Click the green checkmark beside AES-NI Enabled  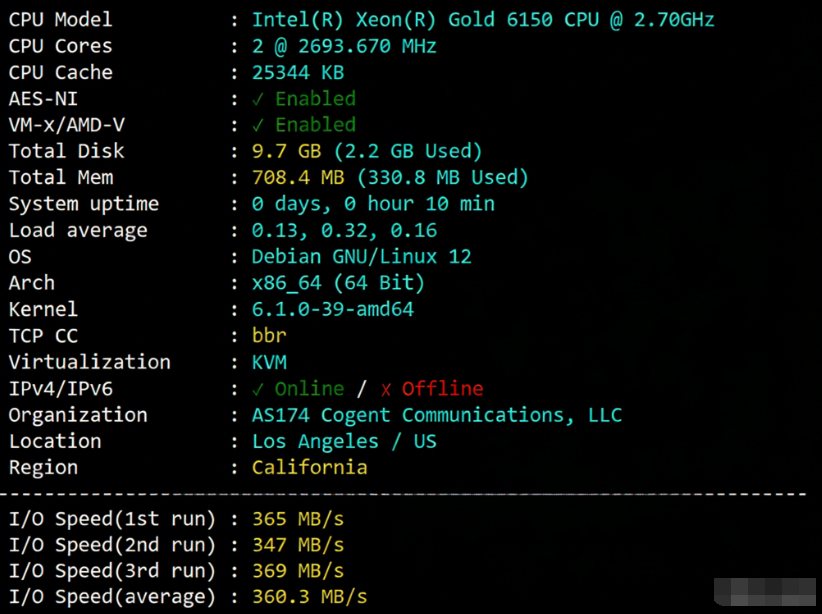[258, 99]
